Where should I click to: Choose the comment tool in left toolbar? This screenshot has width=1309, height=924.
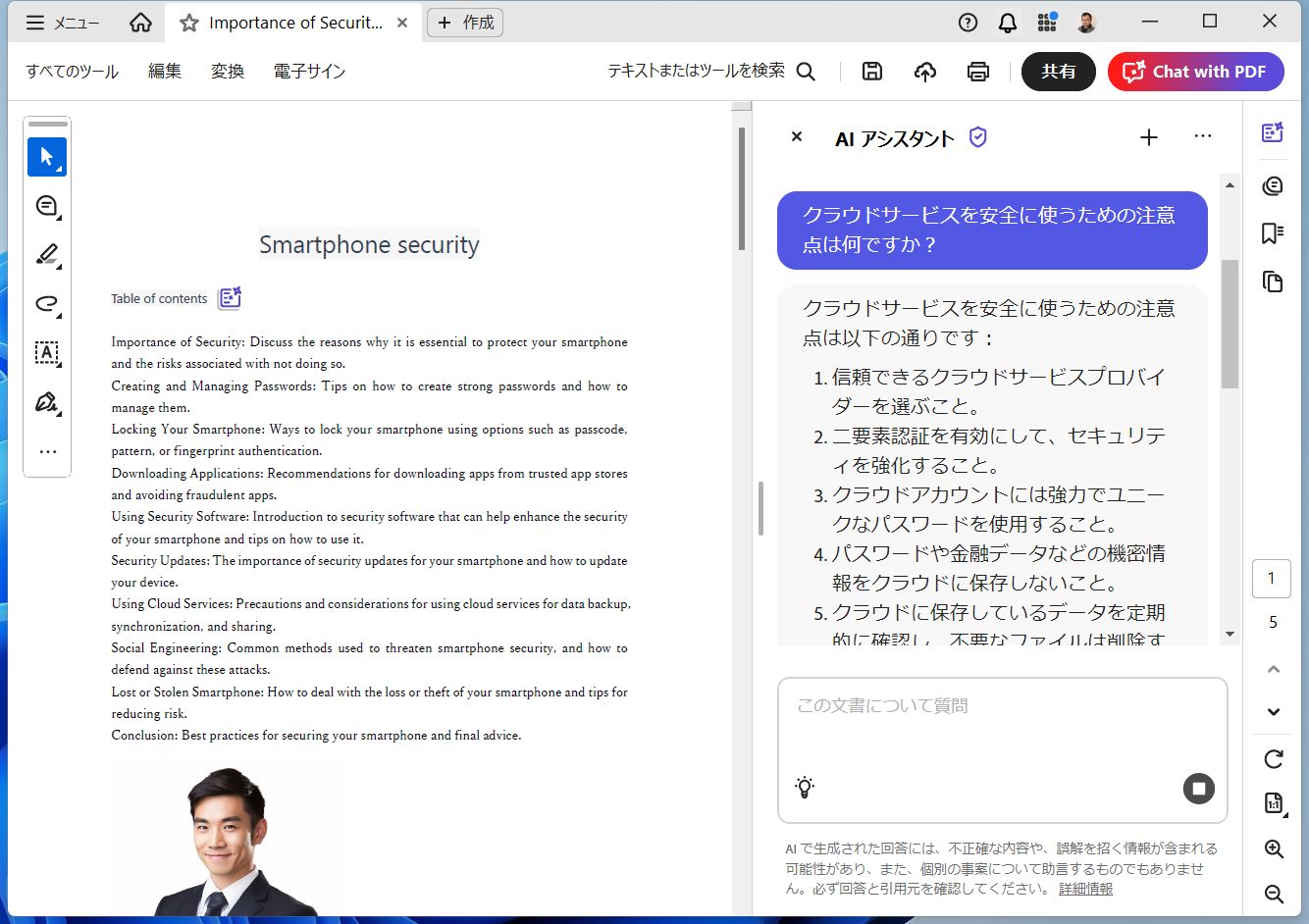point(46,206)
